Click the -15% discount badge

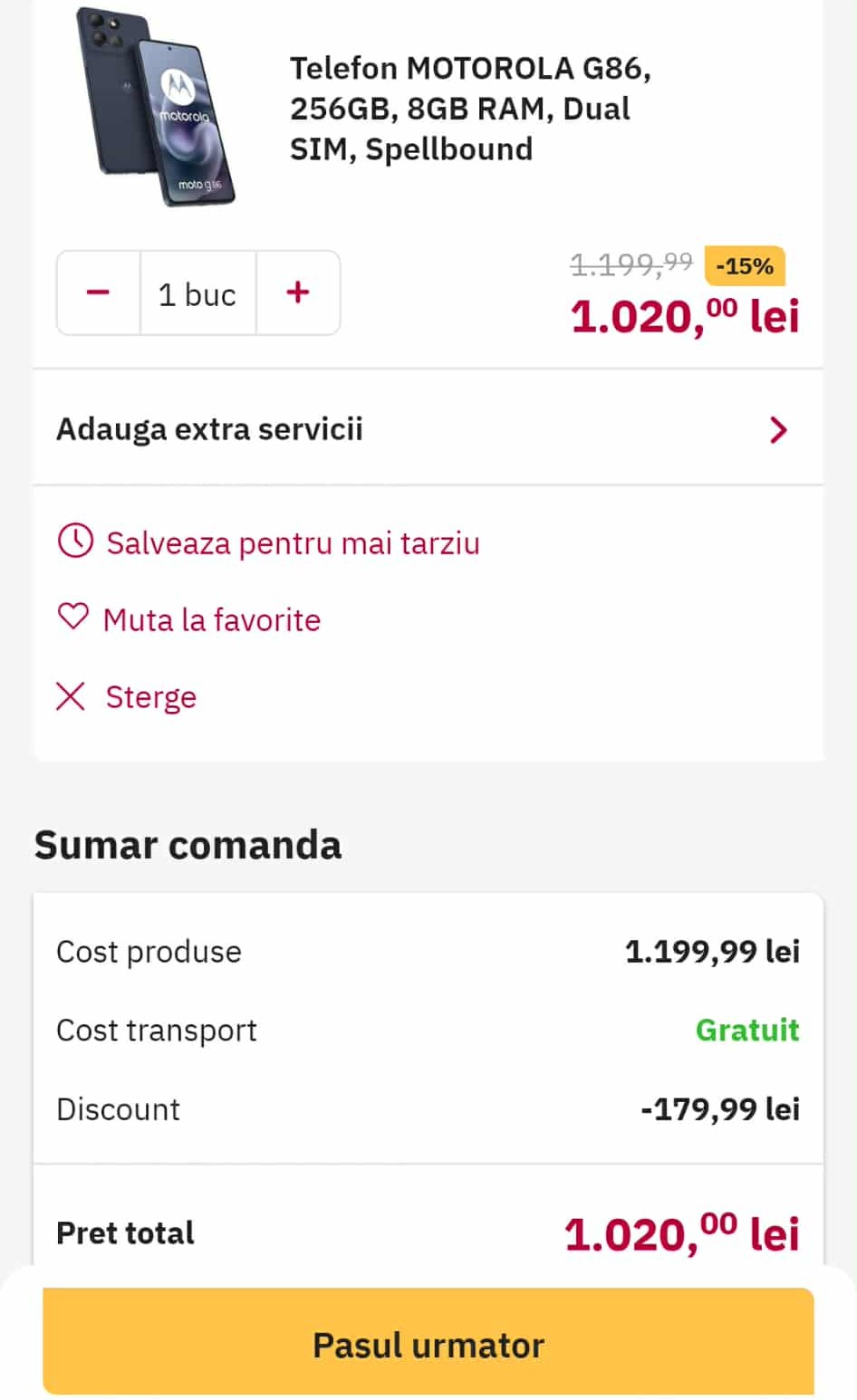click(744, 266)
